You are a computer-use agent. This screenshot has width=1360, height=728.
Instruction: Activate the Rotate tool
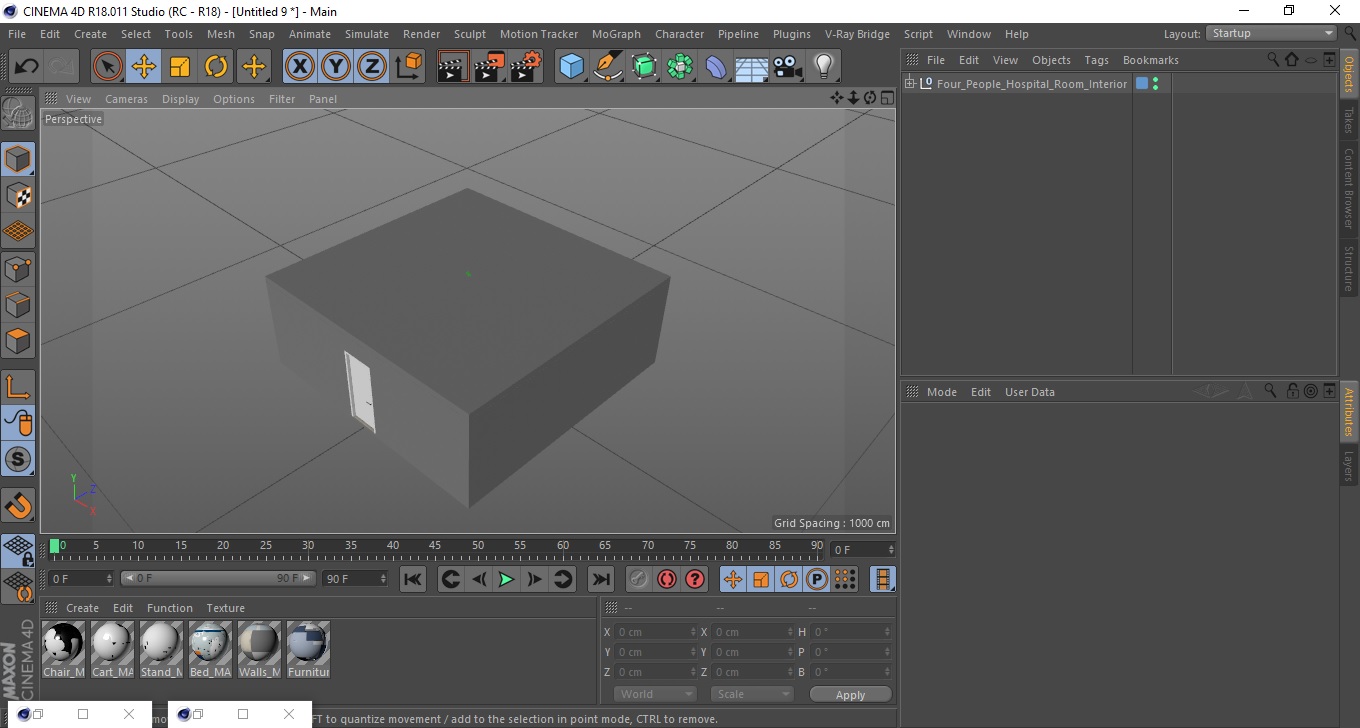[x=216, y=67]
